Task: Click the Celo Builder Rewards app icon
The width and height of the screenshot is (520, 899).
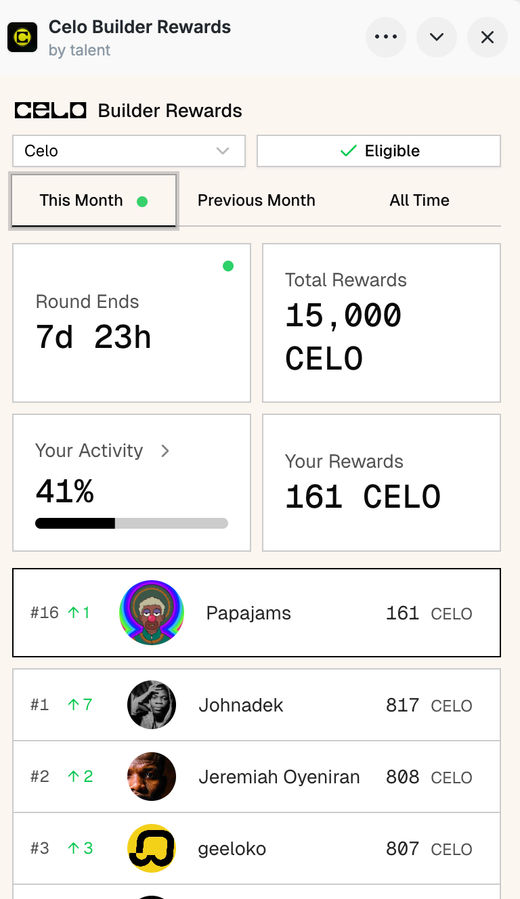Action: (22, 37)
